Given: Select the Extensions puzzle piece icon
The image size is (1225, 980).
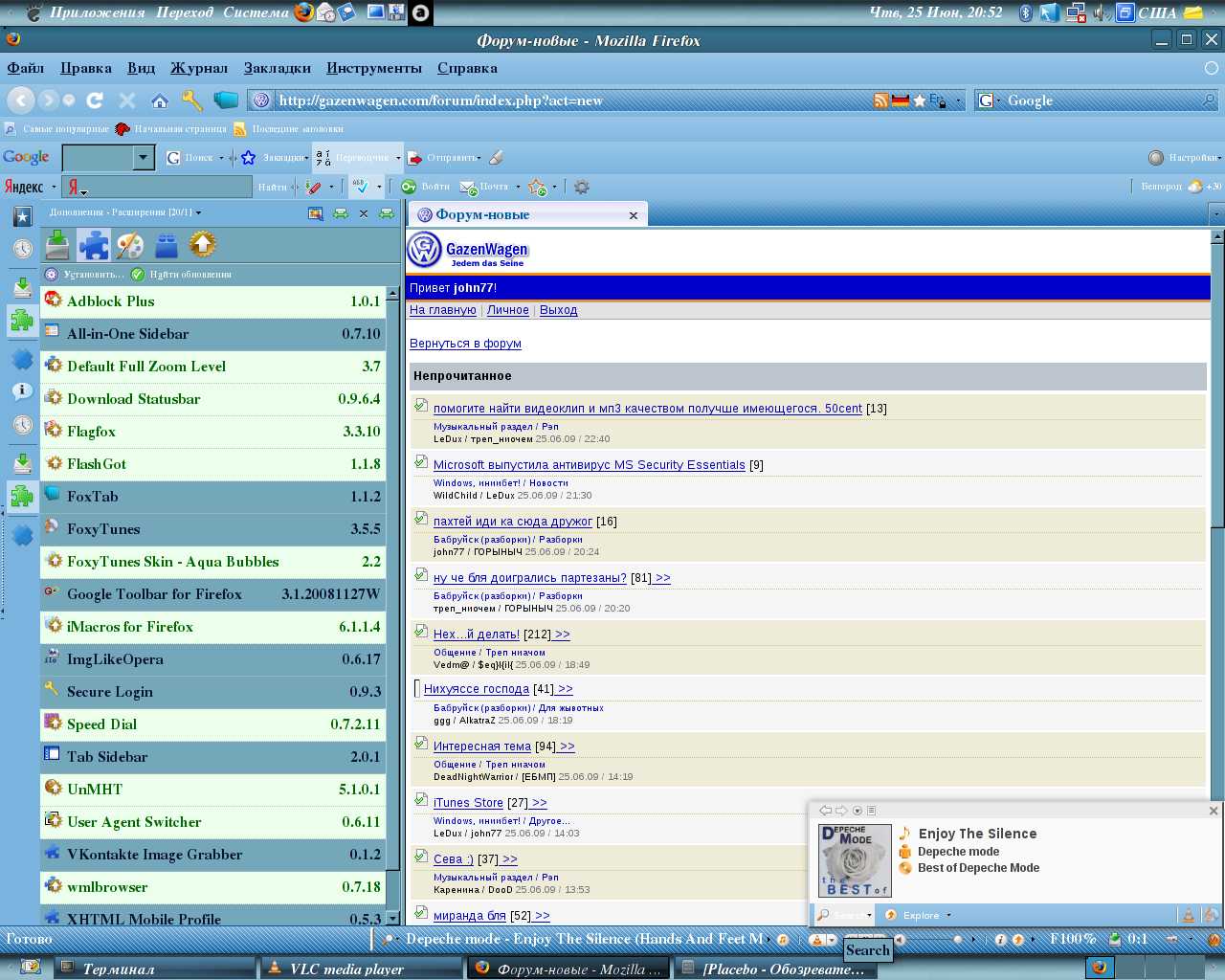Looking at the screenshot, I should [94, 245].
